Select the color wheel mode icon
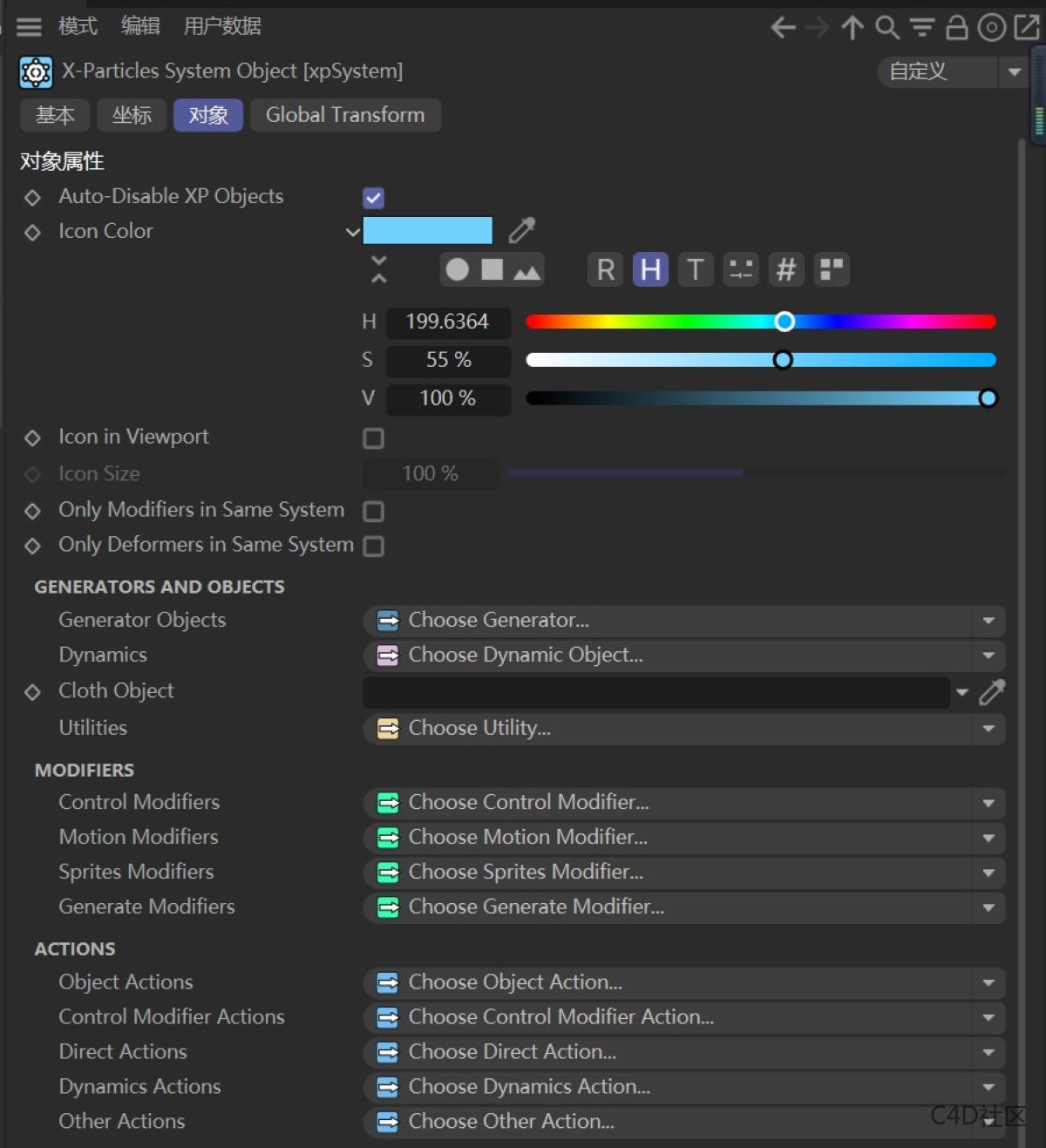The image size is (1046, 1148). point(457,270)
